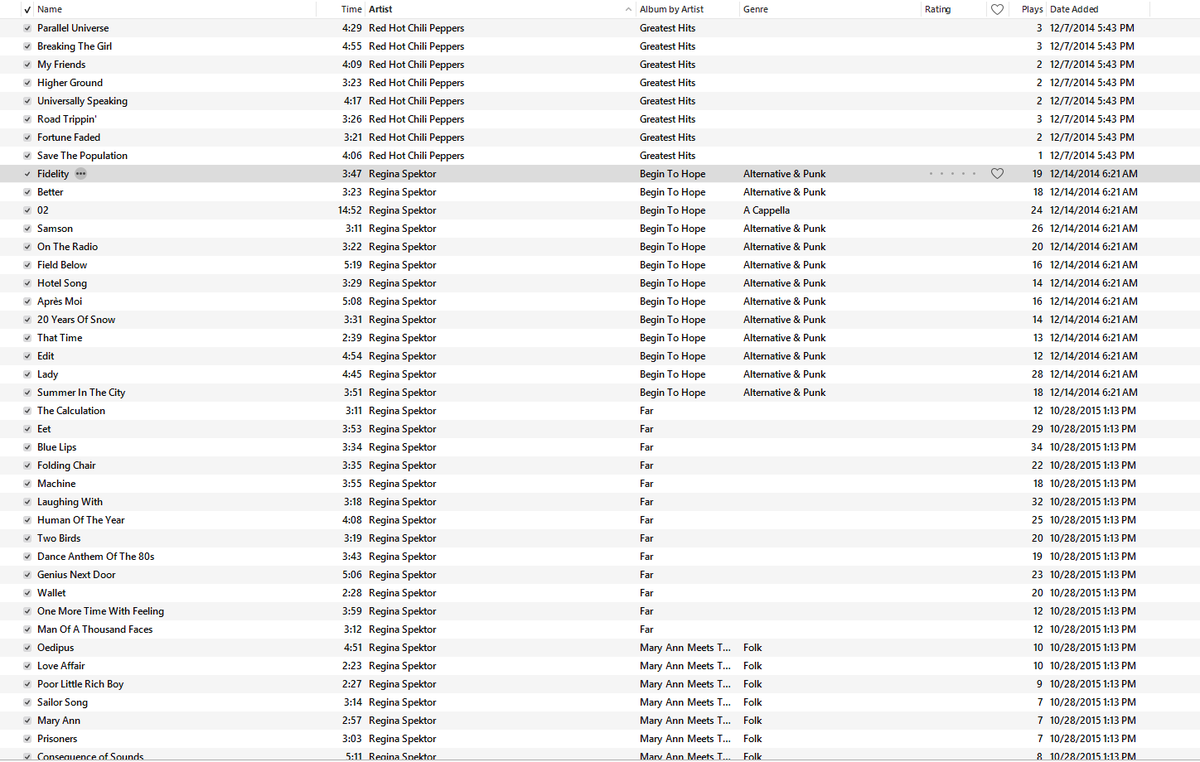
Task: Uncheck the Parallel Universe song checkbox
Action: (x=27, y=28)
